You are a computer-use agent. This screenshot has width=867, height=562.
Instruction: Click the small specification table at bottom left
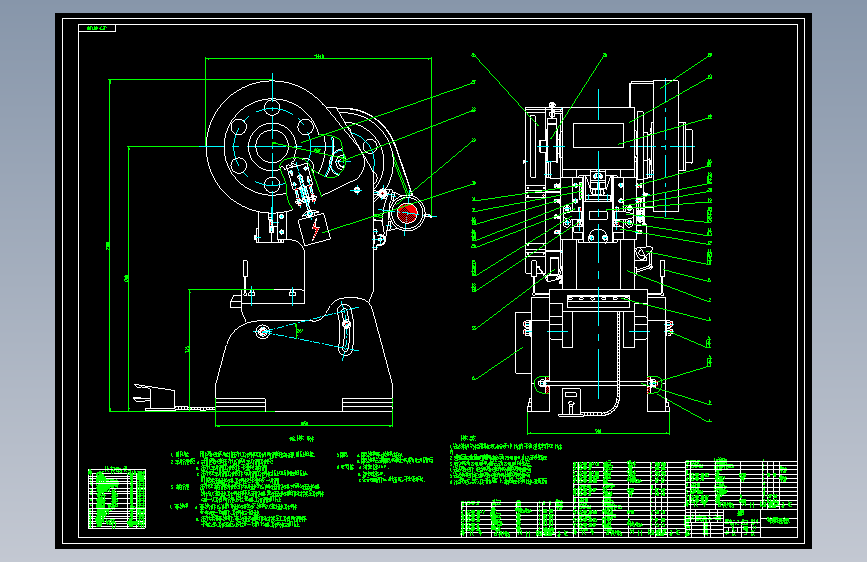coord(117,499)
